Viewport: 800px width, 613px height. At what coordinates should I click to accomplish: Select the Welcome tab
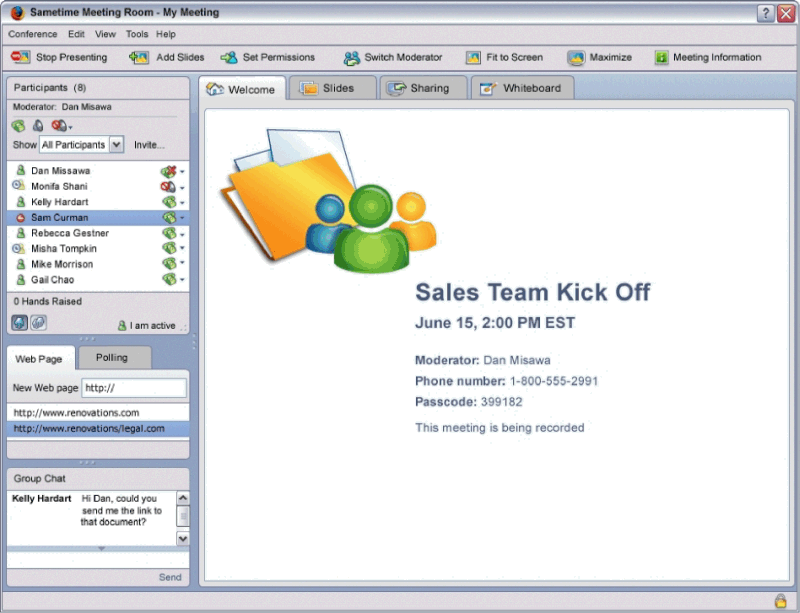point(242,89)
